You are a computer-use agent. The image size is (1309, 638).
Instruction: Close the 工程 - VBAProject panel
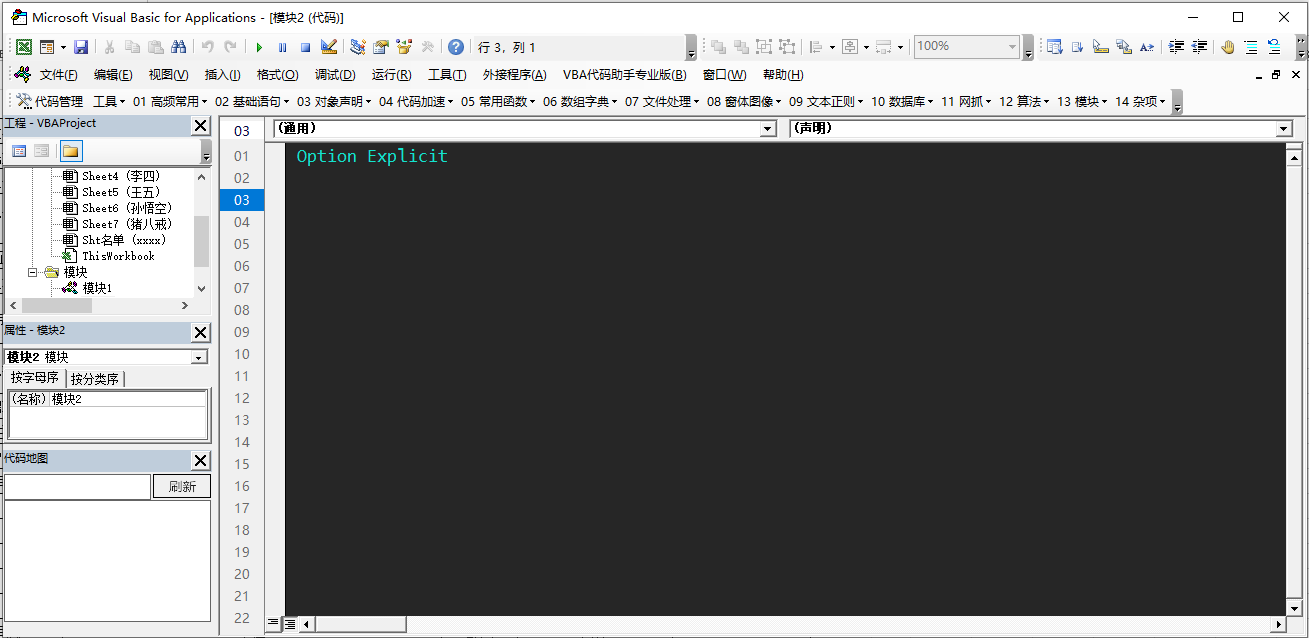(x=201, y=125)
